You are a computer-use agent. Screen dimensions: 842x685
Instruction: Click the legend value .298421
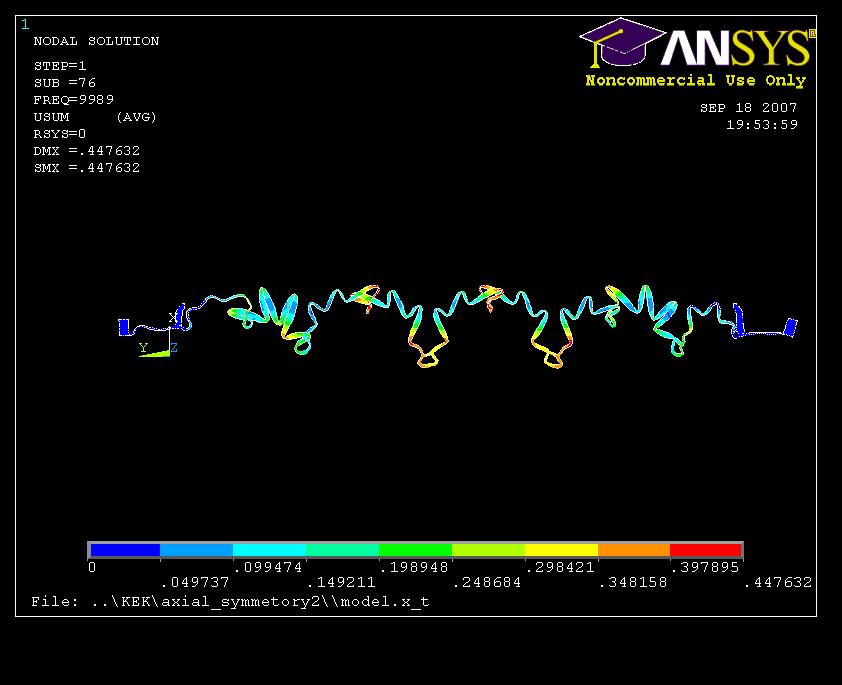(x=561, y=567)
